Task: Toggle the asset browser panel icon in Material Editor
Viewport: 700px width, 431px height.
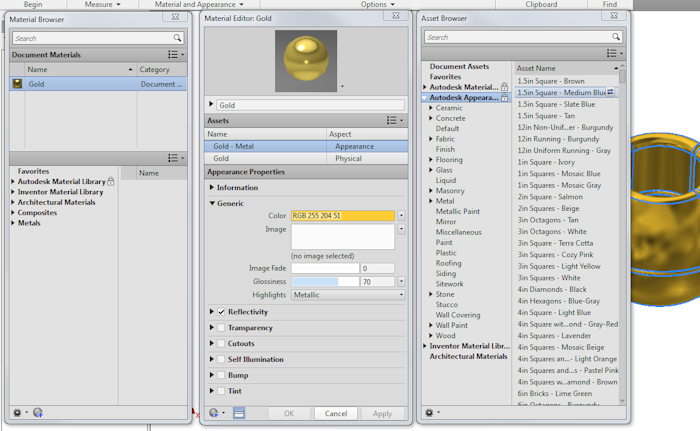Action: 239,413
